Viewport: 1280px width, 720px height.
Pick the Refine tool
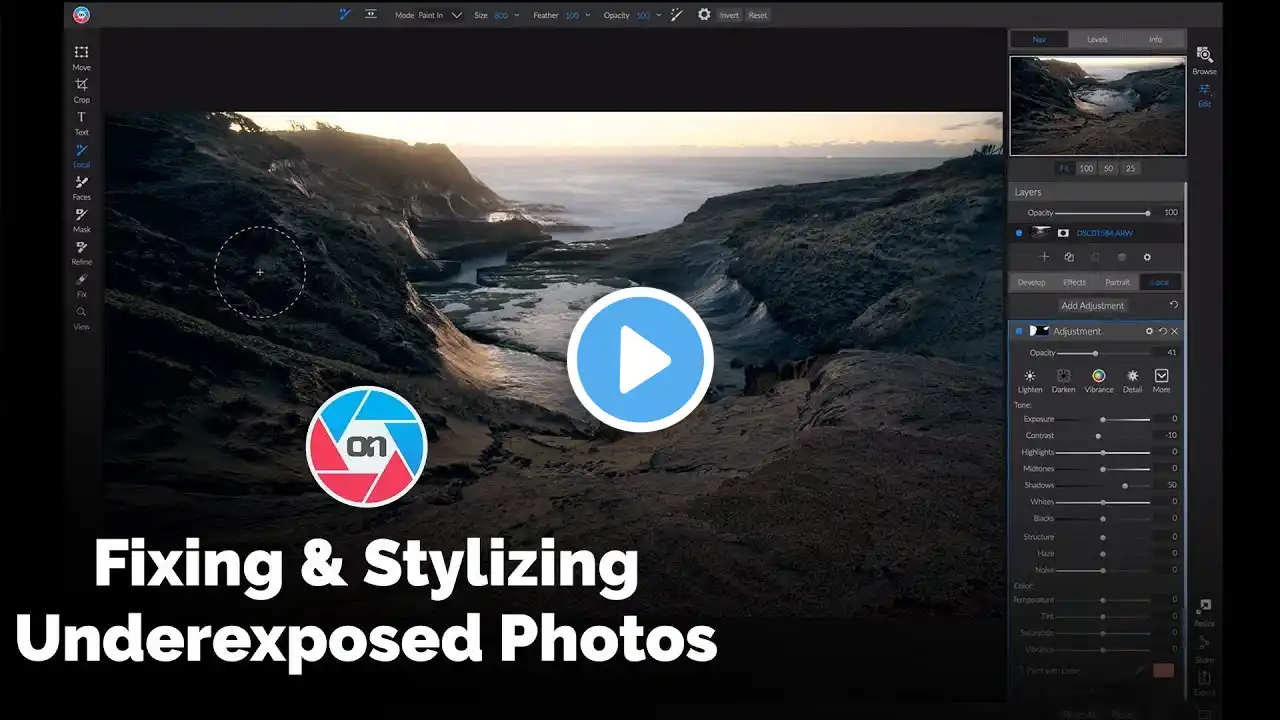[81, 251]
